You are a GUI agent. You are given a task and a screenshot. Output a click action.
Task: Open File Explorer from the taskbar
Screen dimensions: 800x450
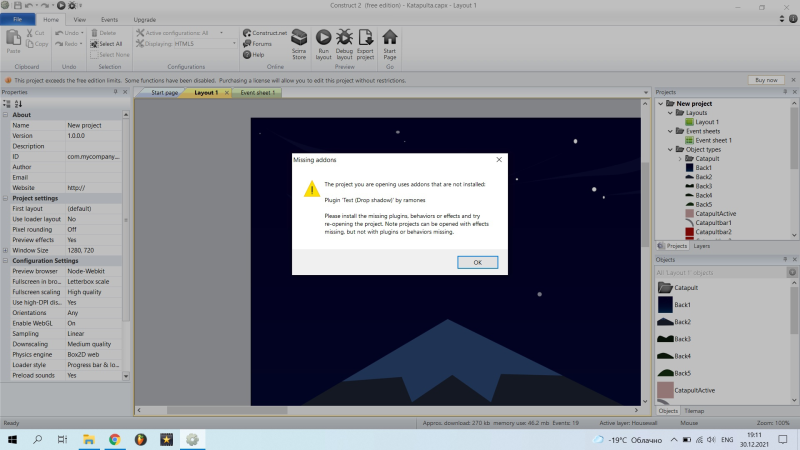[x=89, y=439]
